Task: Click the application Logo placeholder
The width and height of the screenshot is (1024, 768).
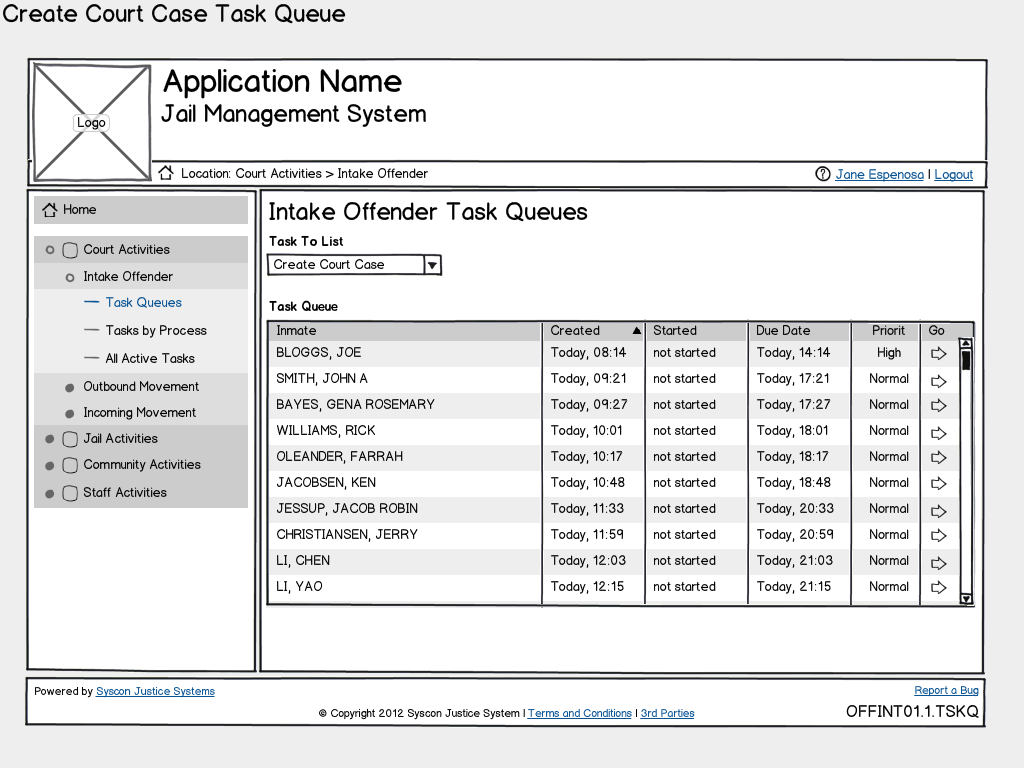Action: click(x=91, y=123)
